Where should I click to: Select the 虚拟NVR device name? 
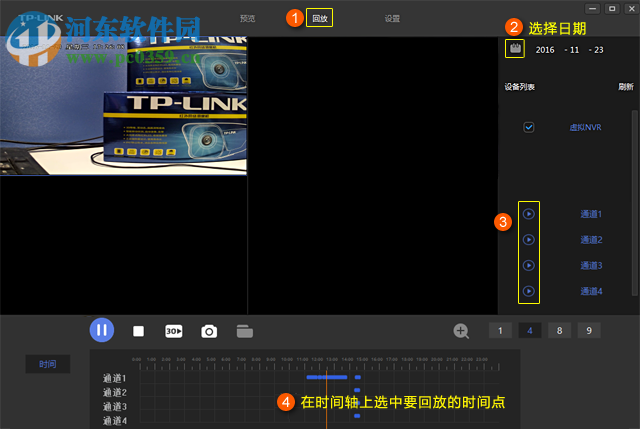click(x=585, y=127)
